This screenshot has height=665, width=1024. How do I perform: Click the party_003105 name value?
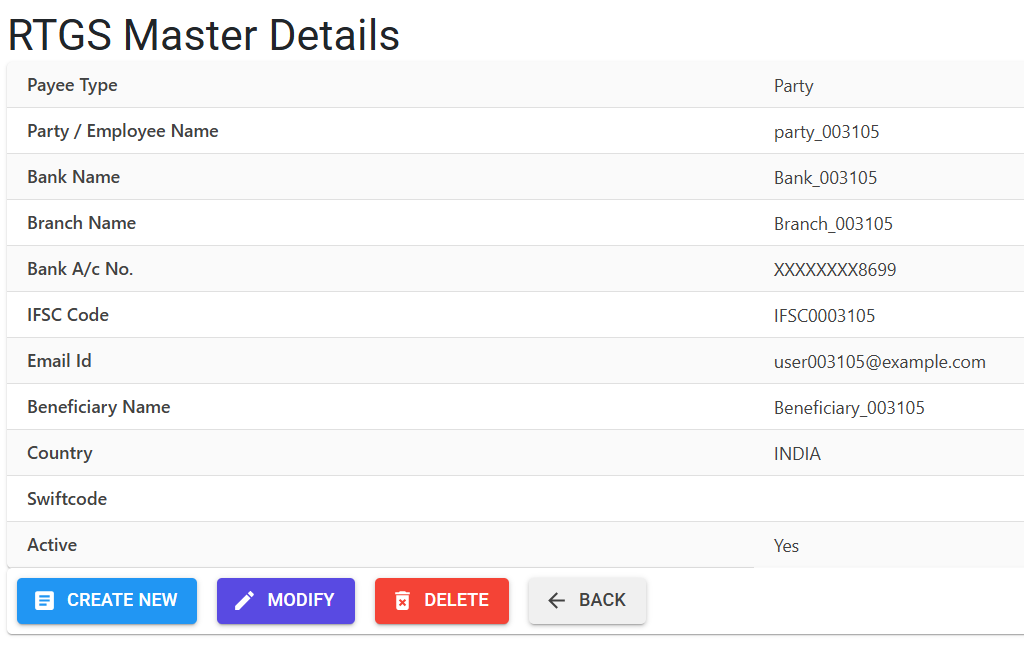point(826,132)
